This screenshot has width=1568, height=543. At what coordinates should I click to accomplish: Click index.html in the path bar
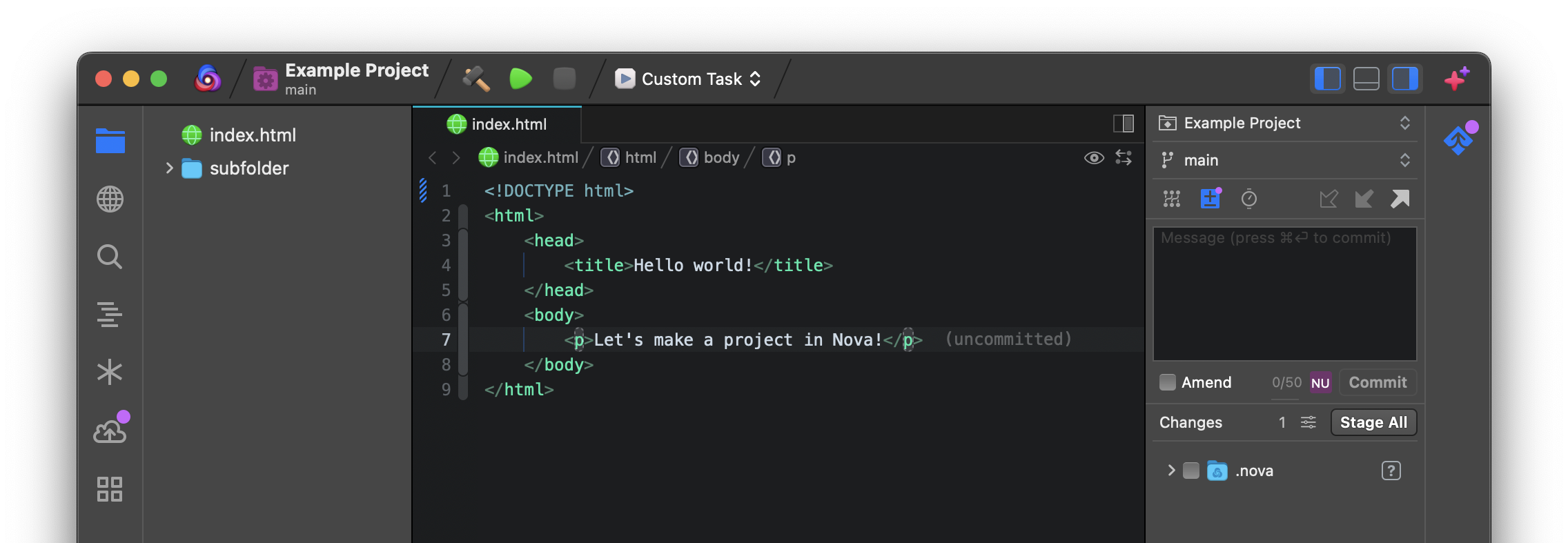(529, 158)
